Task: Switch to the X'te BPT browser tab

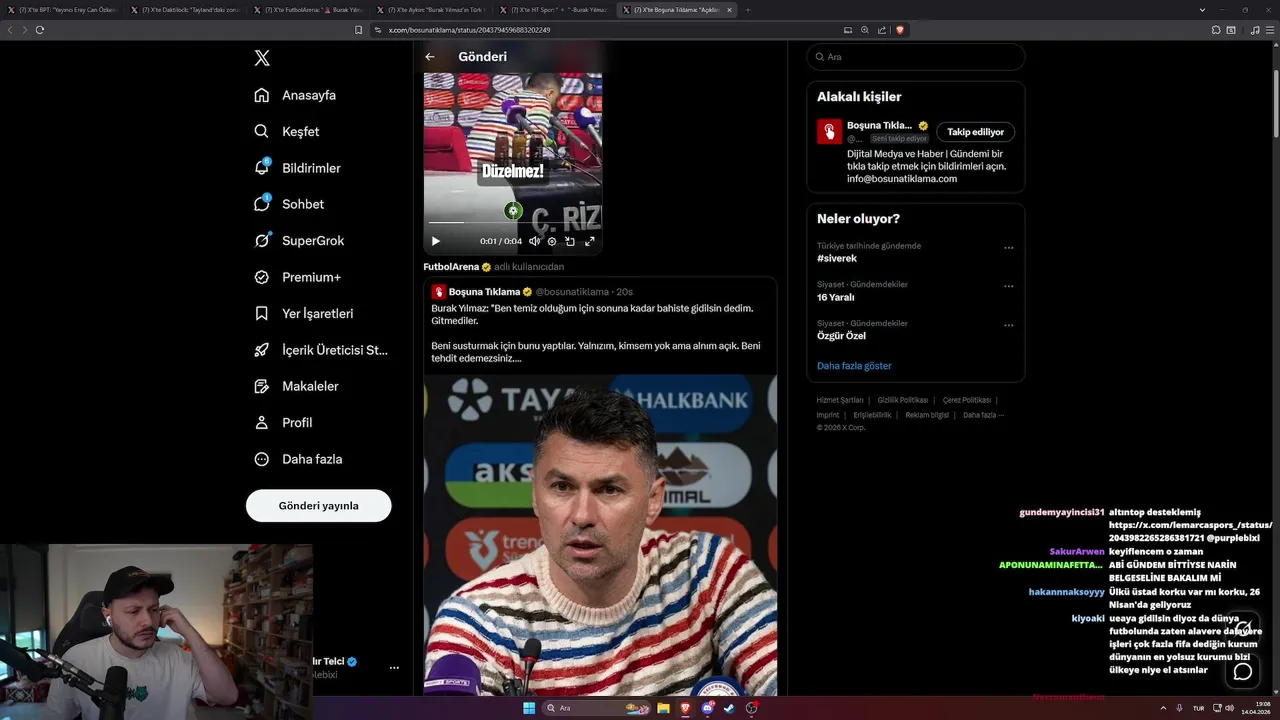Action: click(62, 9)
